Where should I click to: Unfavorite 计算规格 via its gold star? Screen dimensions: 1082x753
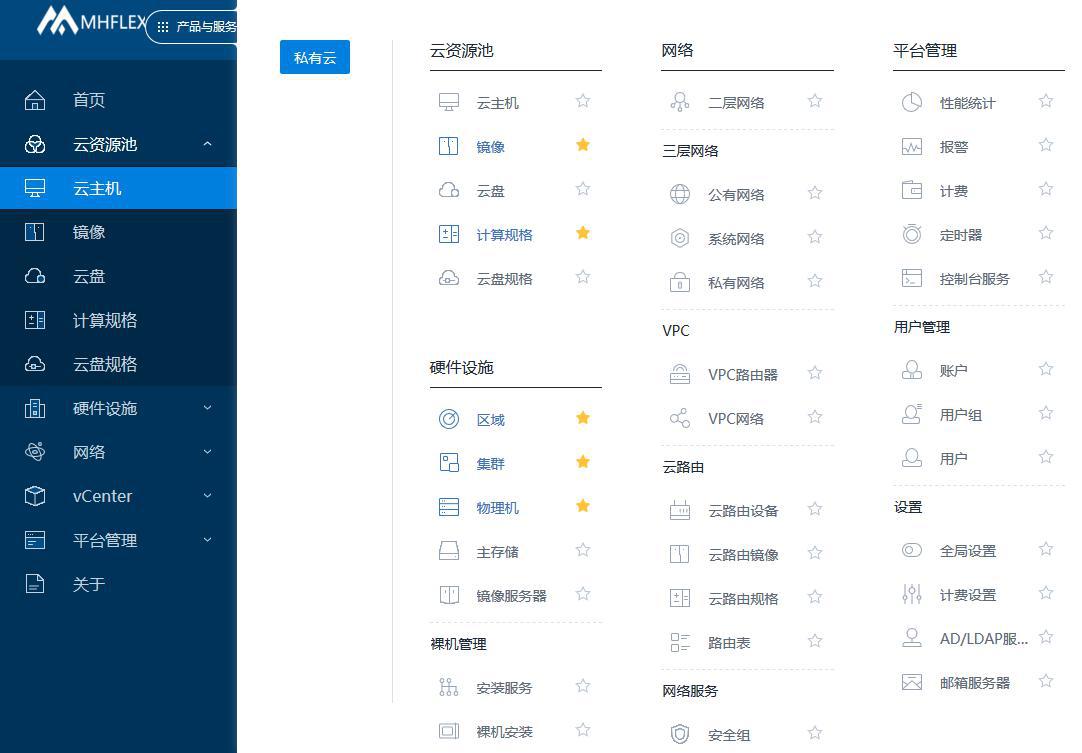[583, 233]
